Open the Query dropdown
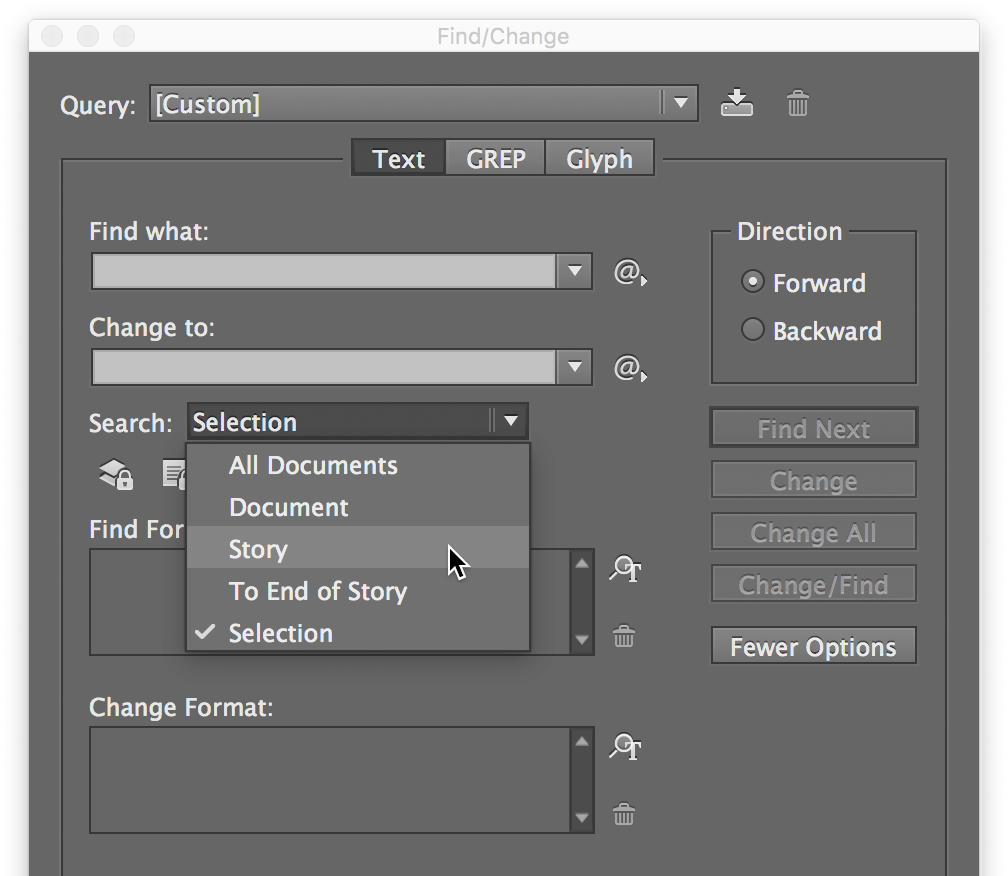1008x876 pixels. [683, 103]
